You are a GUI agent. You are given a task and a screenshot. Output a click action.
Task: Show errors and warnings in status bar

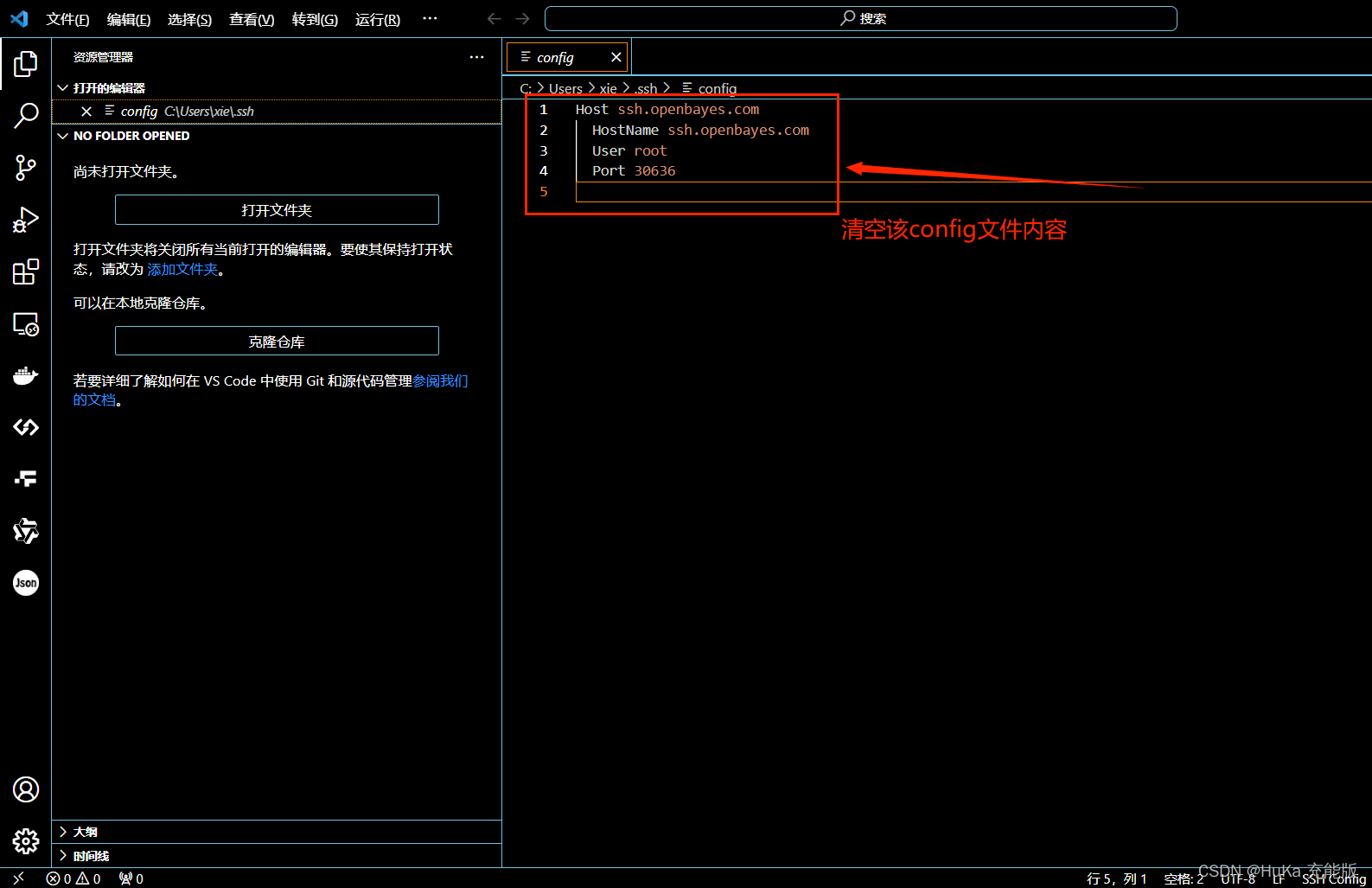click(73, 878)
